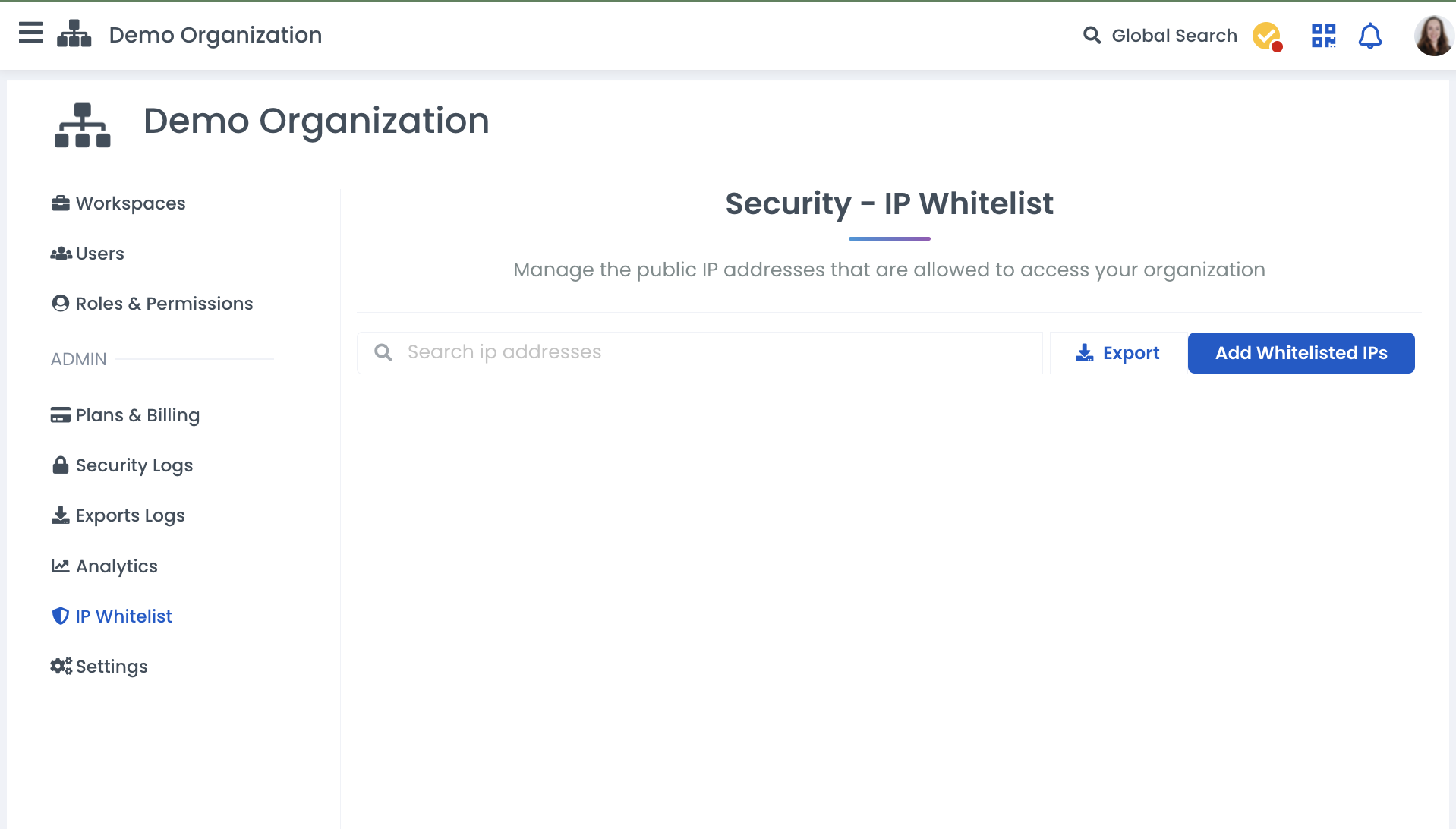1456x829 pixels.
Task: Click the large Demo Organization sitemap icon
Action: click(x=83, y=125)
